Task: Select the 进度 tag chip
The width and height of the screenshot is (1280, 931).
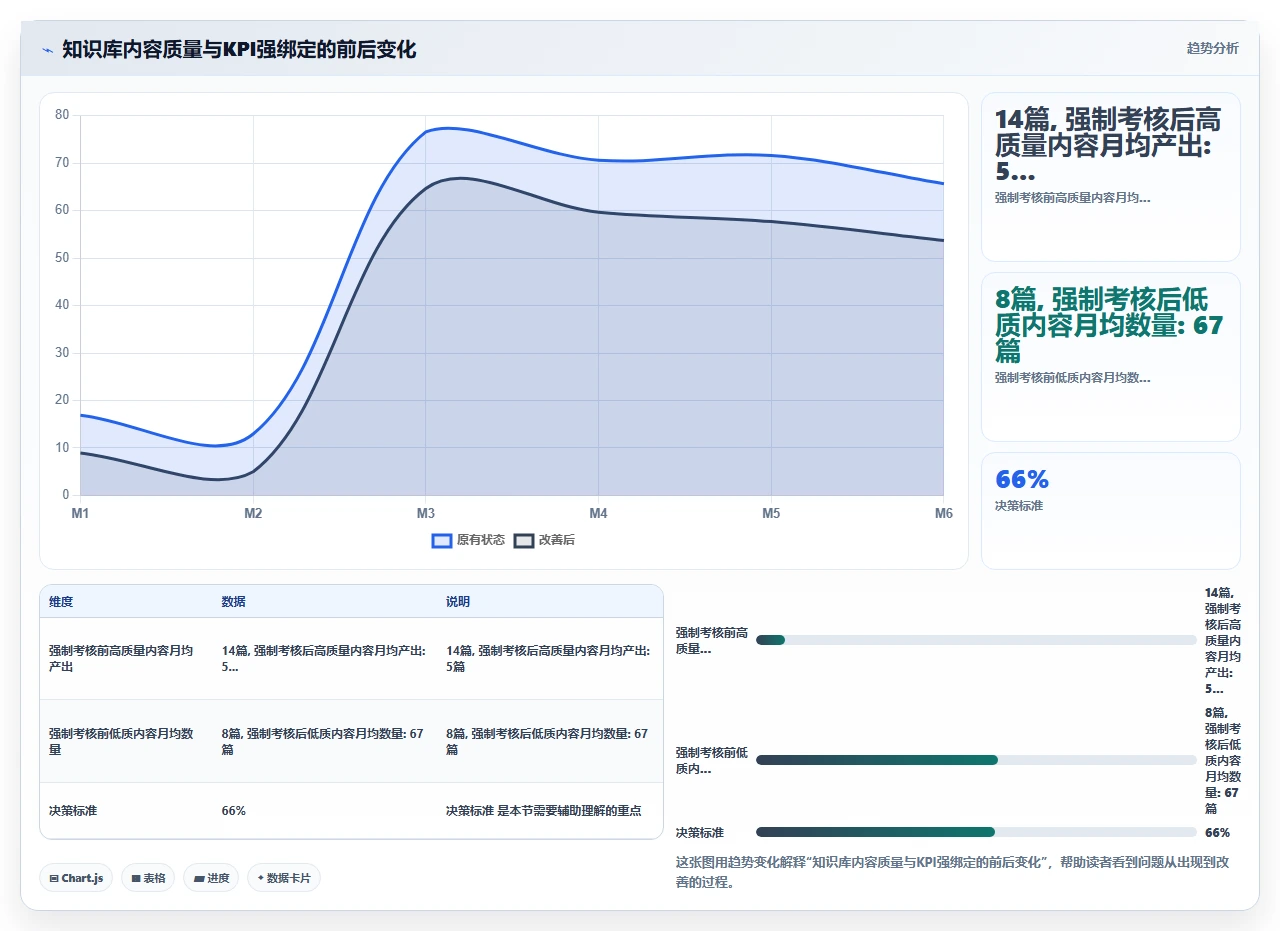Action: (x=211, y=878)
